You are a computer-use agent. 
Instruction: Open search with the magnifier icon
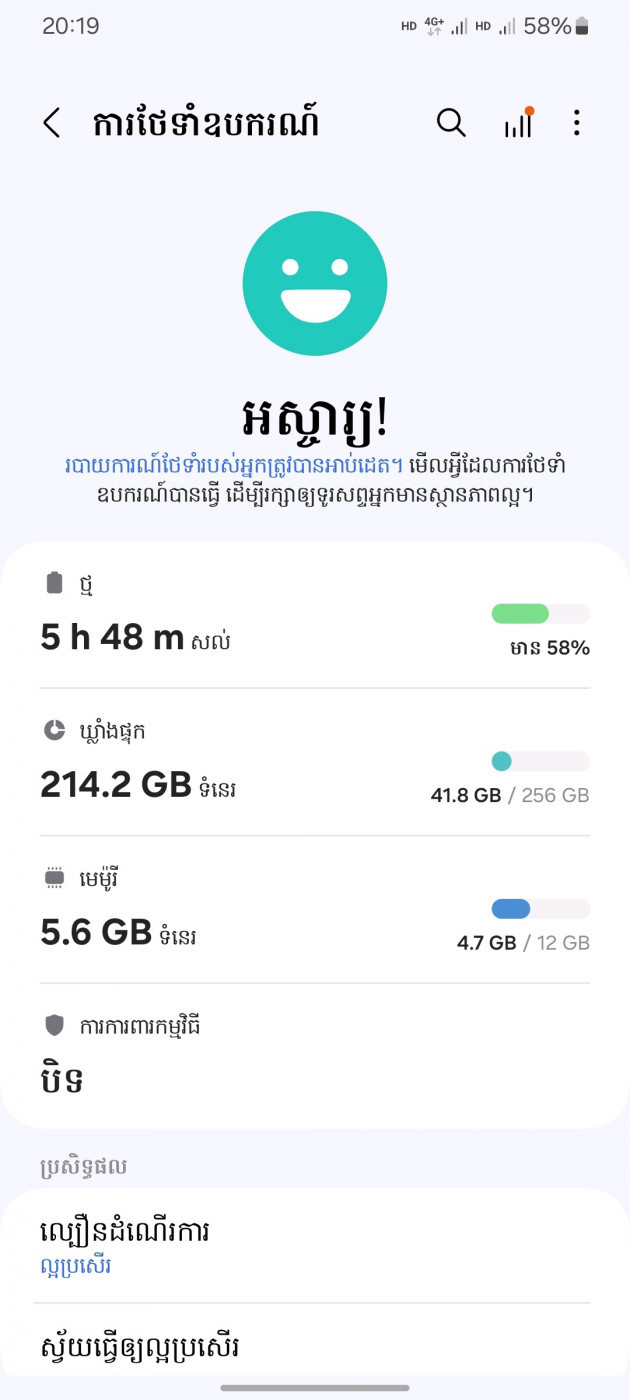pos(451,123)
